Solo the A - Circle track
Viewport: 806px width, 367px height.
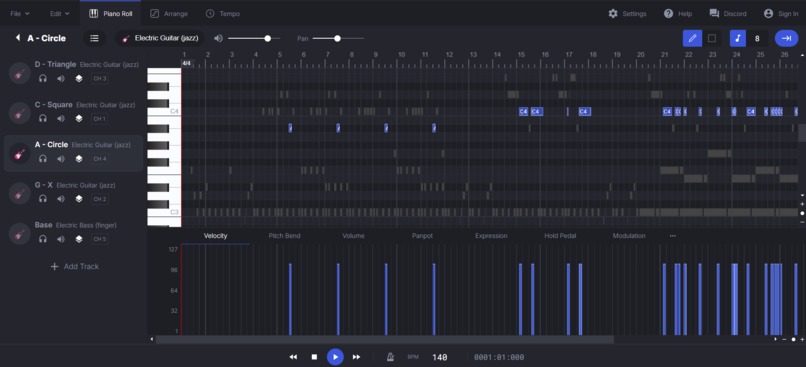pyautogui.click(x=43, y=159)
